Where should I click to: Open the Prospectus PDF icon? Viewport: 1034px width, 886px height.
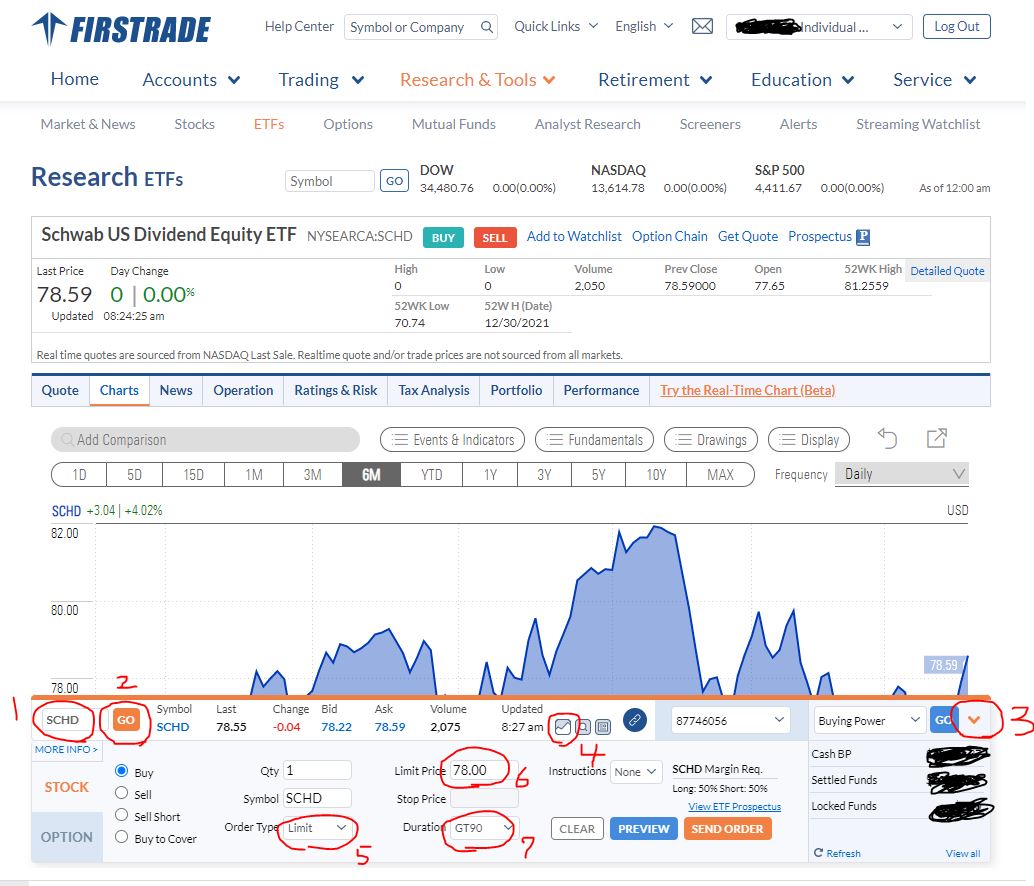coord(863,237)
